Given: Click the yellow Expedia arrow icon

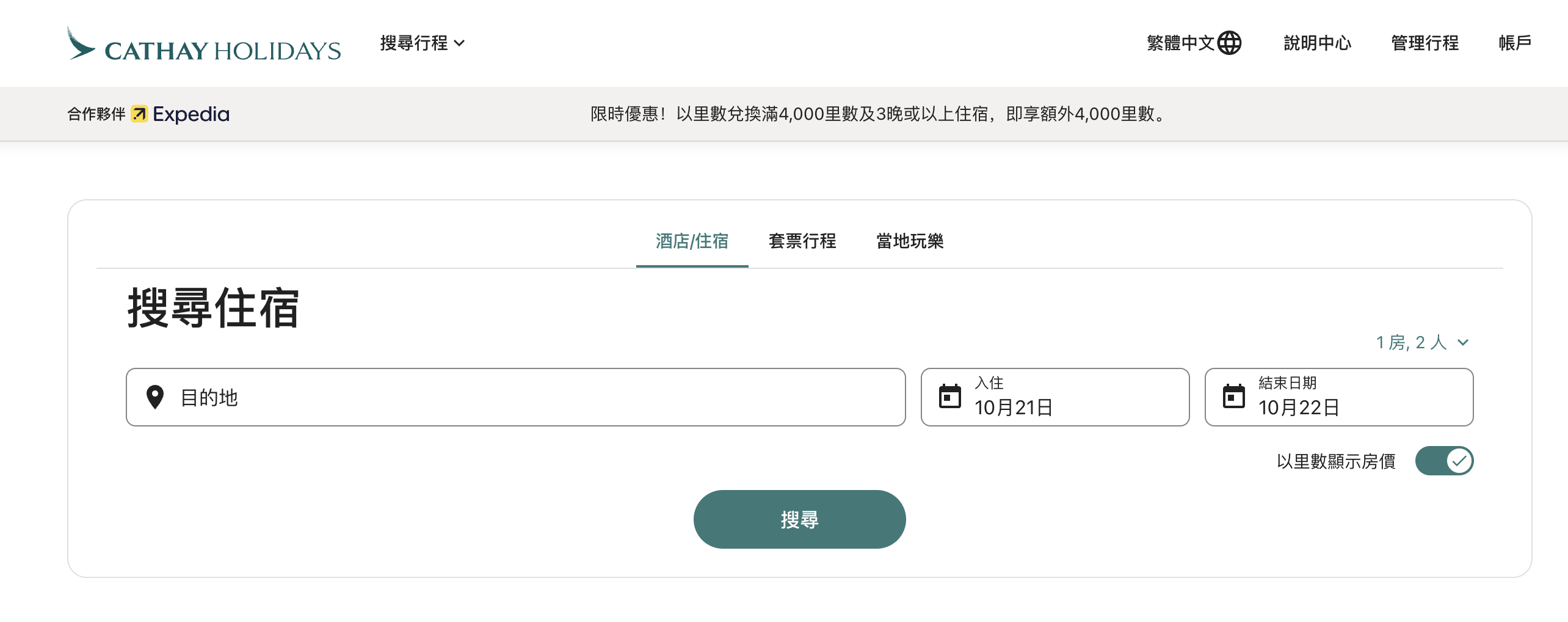Looking at the screenshot, I should click(139, 114).
